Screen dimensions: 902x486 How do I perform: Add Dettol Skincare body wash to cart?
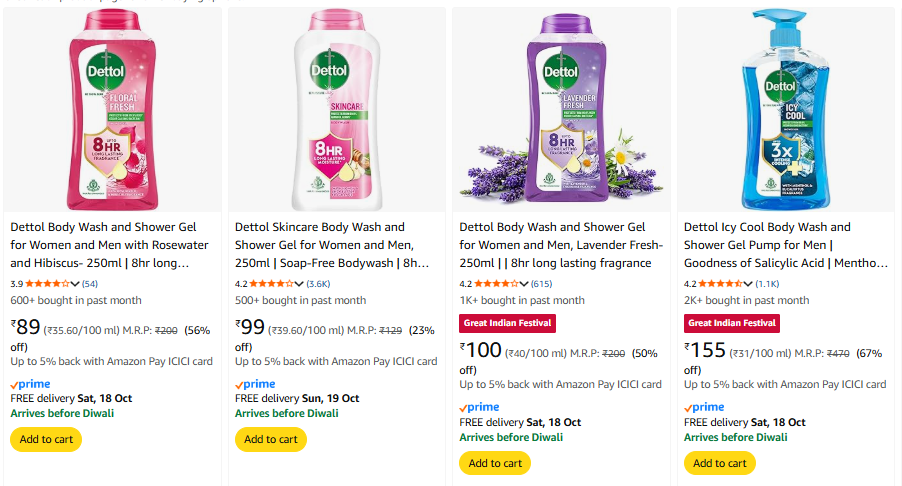point(271,439)
